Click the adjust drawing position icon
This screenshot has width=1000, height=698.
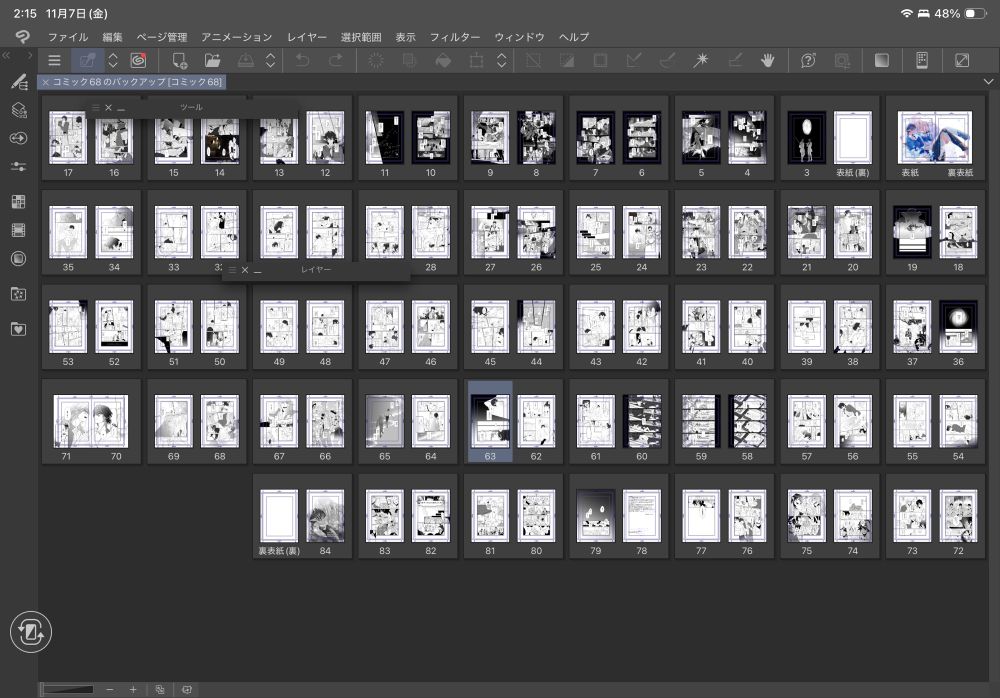[x=735, y=61]
